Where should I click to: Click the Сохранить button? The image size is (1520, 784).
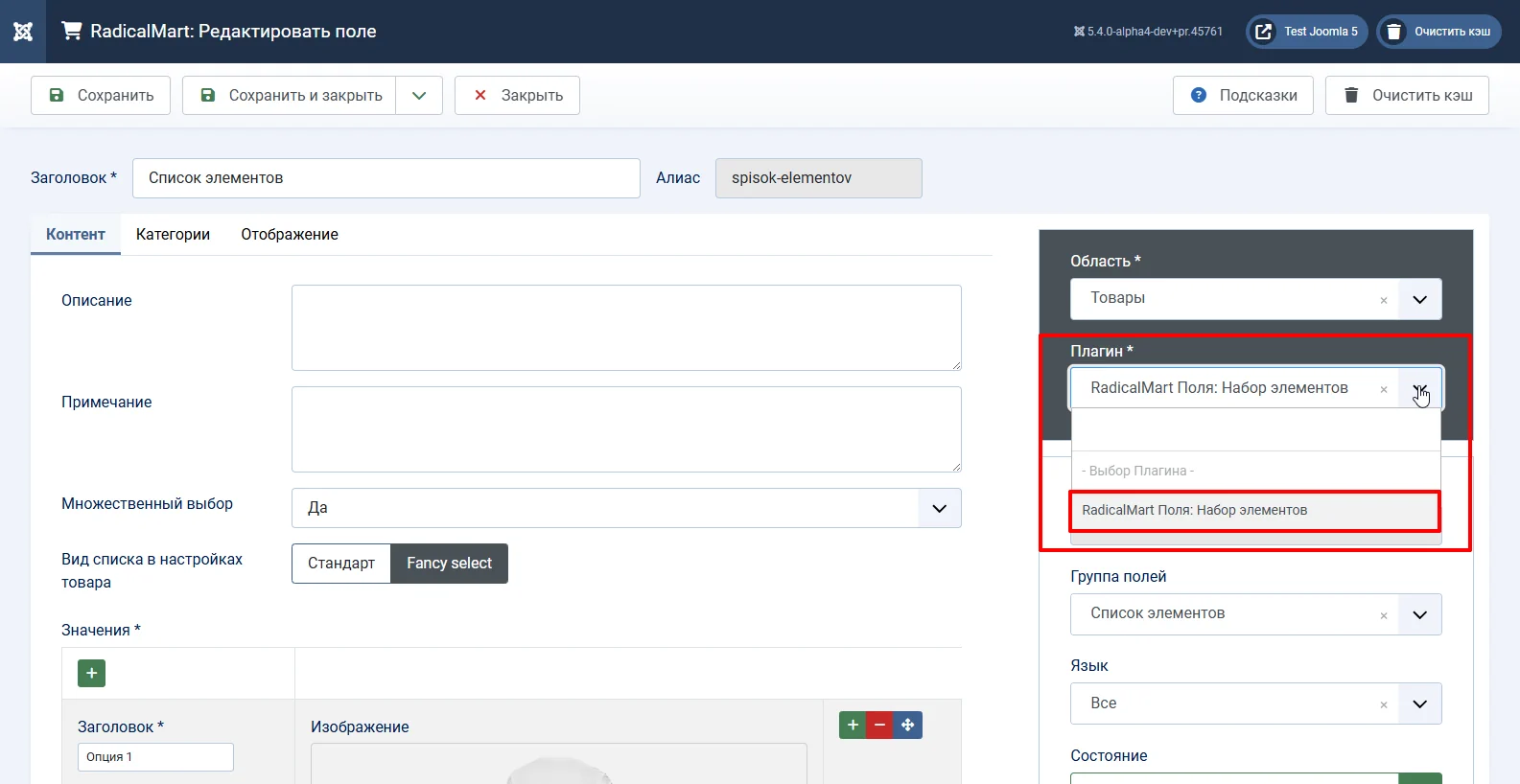101,96
